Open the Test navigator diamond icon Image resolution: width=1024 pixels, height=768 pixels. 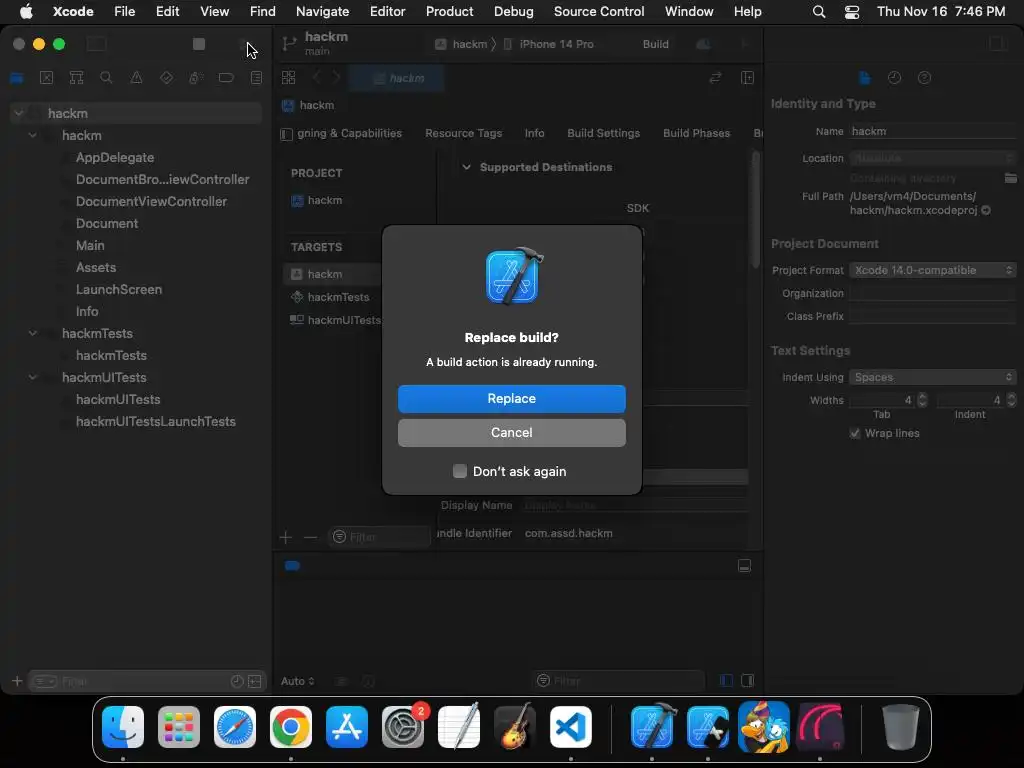[166, 78]
